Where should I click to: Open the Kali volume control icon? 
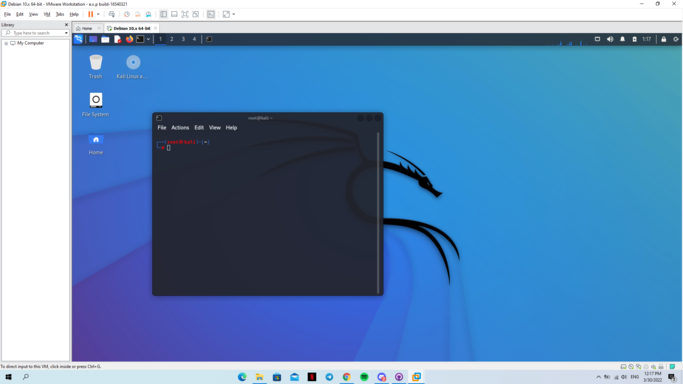[610, 39]
